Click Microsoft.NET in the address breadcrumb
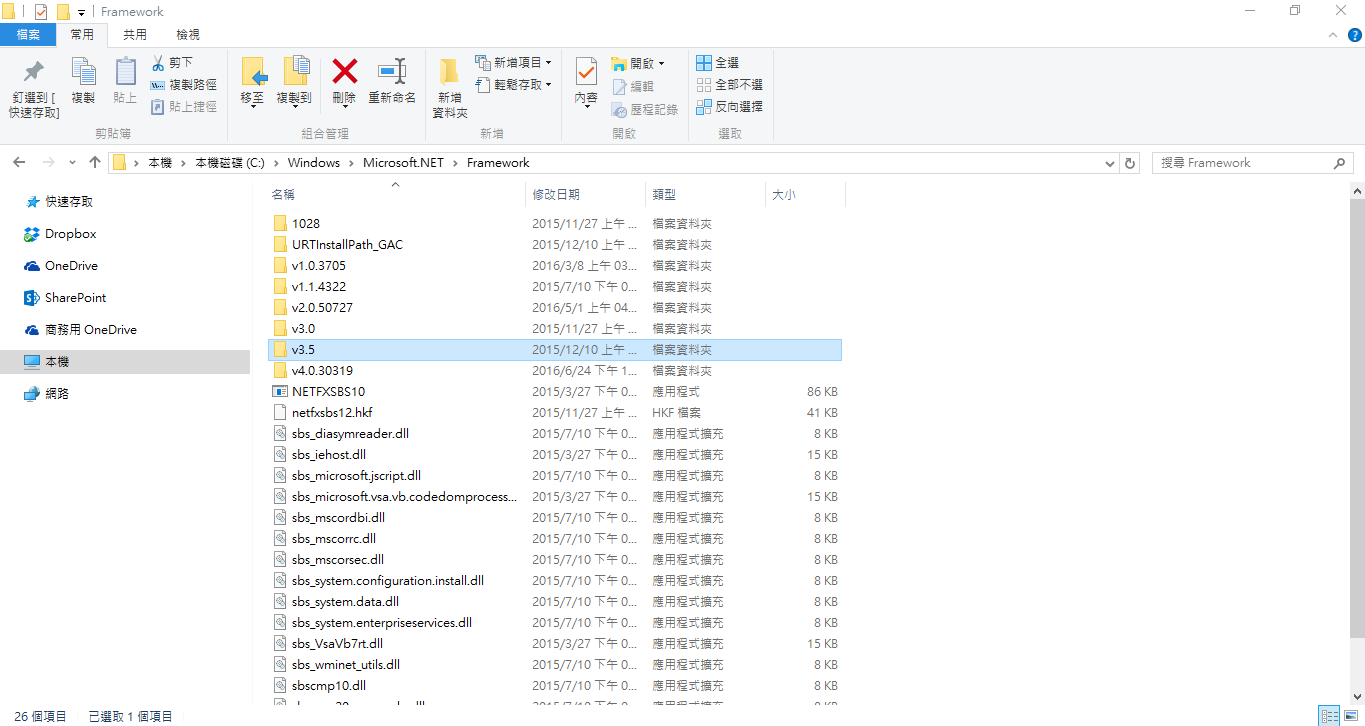The image size is (1365, 726). (x=404, y=163)
